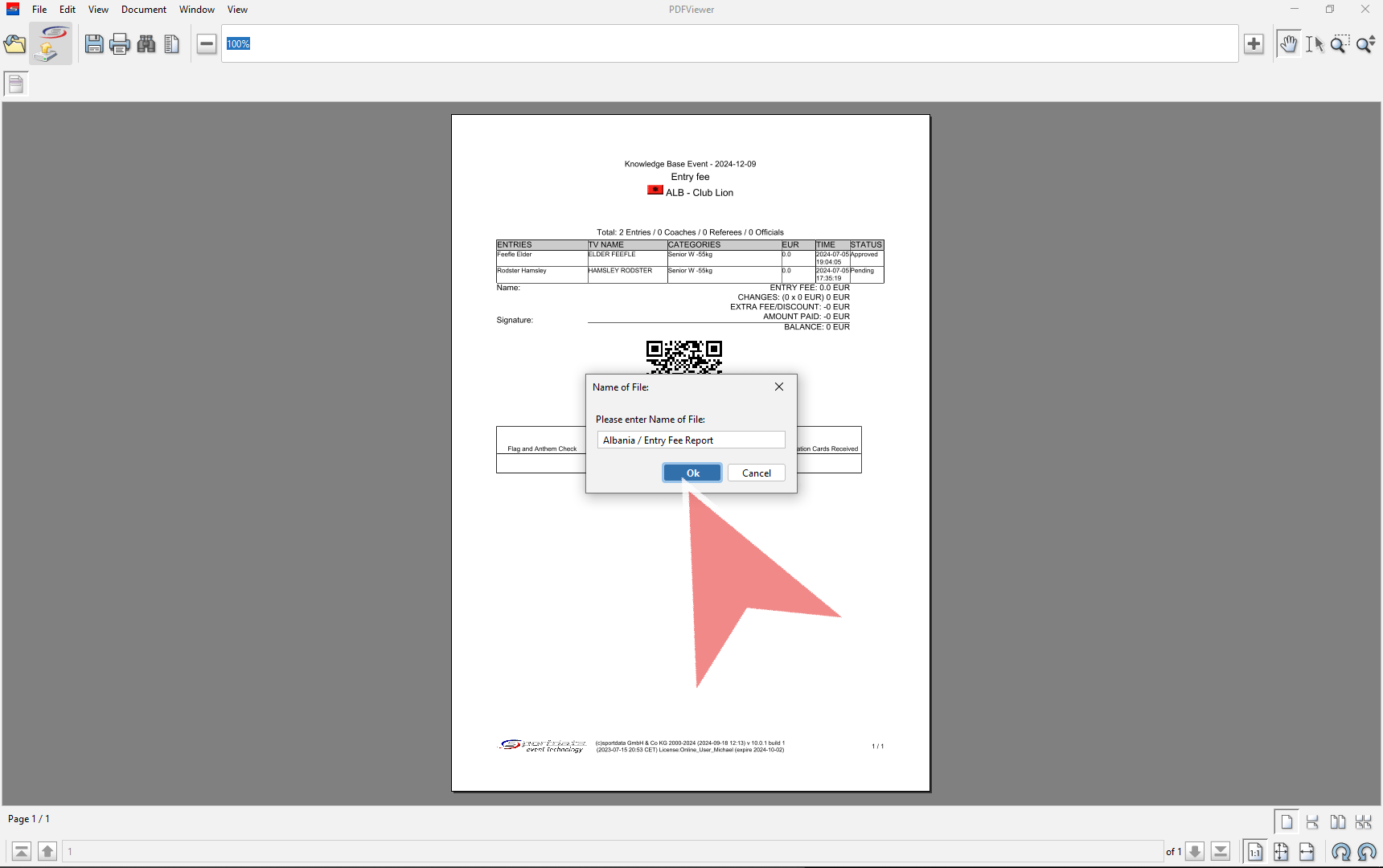Screen dimensions: 1383x868
Task: Close the Name of File dialog
Action: [x=778, y=387]
